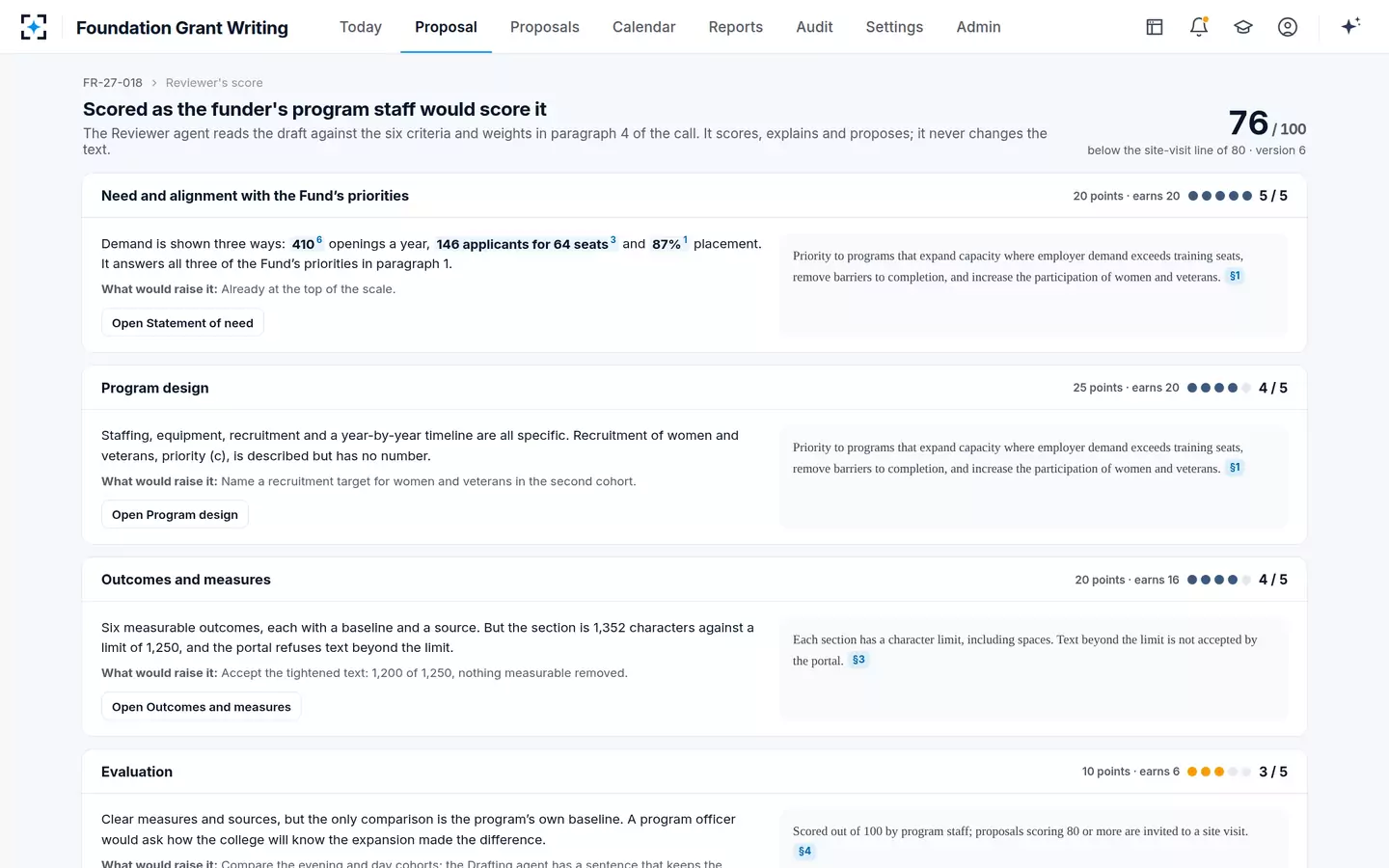Open the user account profile icon
Screen dimensions: 1389x868
(1288, 27)
